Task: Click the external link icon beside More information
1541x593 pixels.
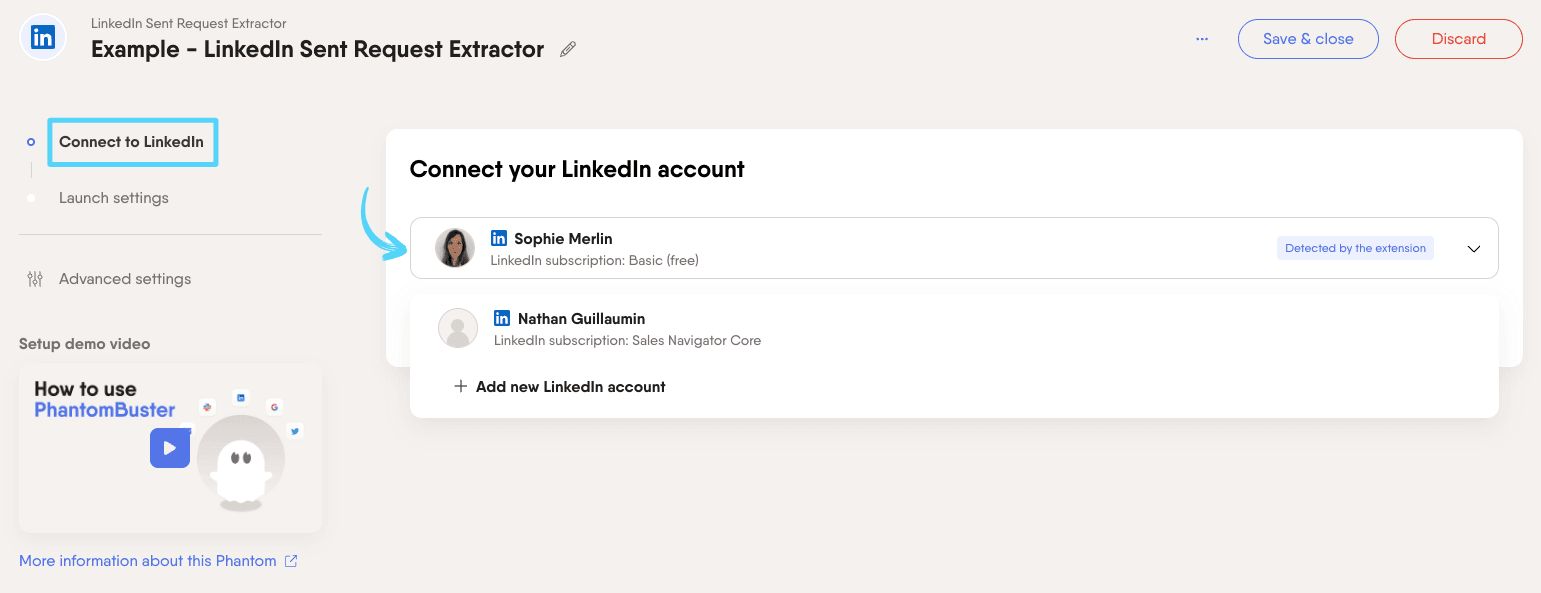Action: pos(291,561)
